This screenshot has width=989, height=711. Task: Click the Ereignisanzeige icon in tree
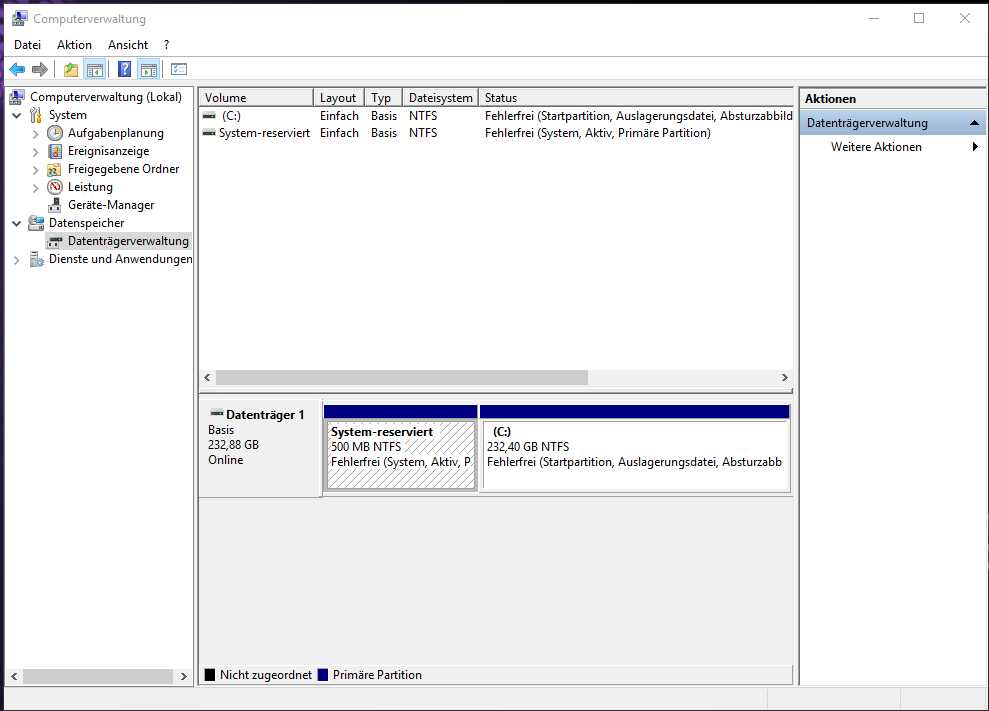[x=56, y=151]
